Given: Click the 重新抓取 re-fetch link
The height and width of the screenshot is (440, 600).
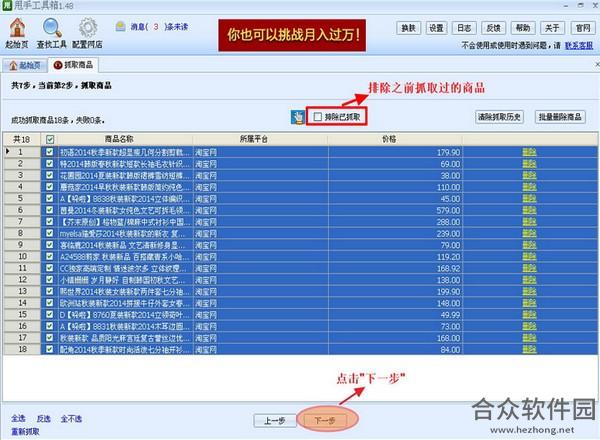Looking at the screenshot, I should pos(25,432).
